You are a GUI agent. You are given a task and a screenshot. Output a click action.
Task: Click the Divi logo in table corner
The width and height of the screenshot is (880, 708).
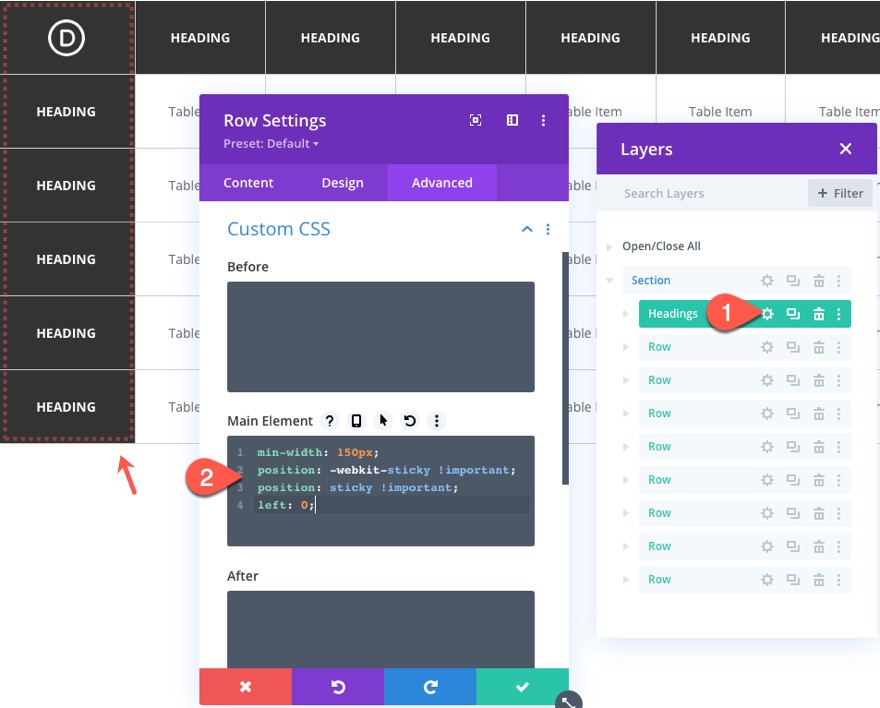coord(66,38)
